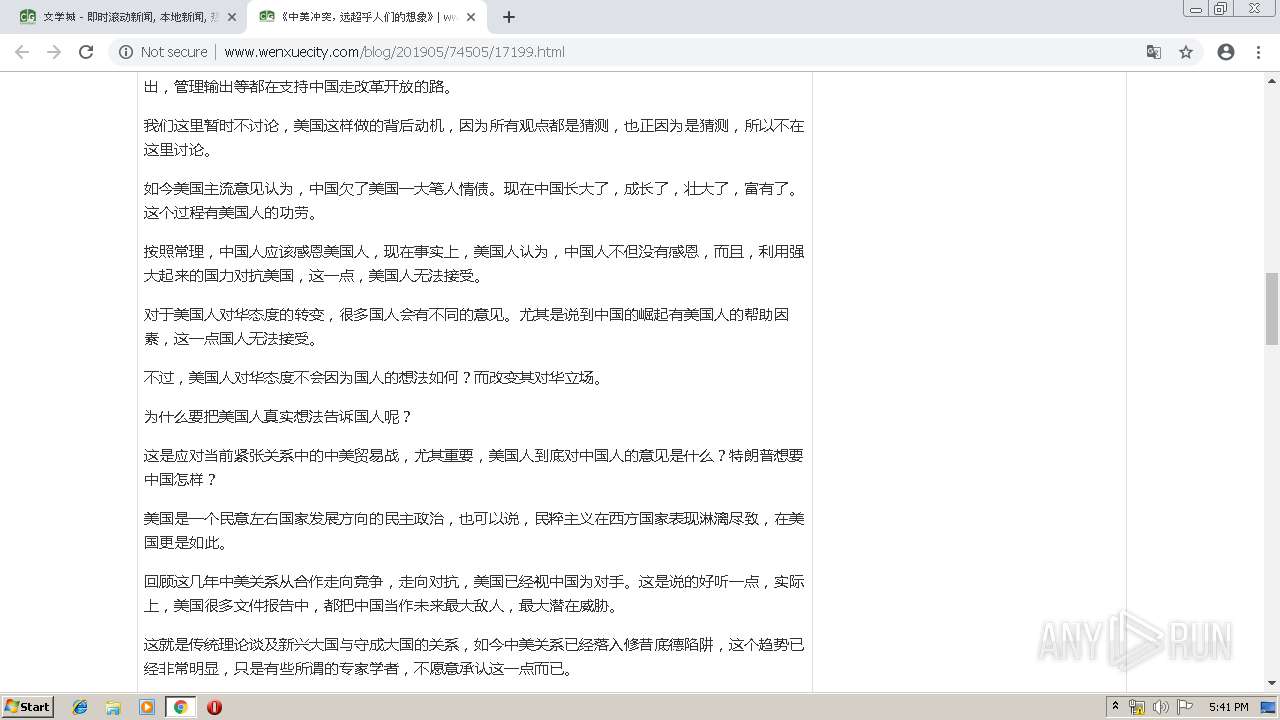Image resolution: width=1280 pixels, height=720 pixels.
Task: Restore down the Chrome window
Action: pyautogui.click(x=1221, y=9)
